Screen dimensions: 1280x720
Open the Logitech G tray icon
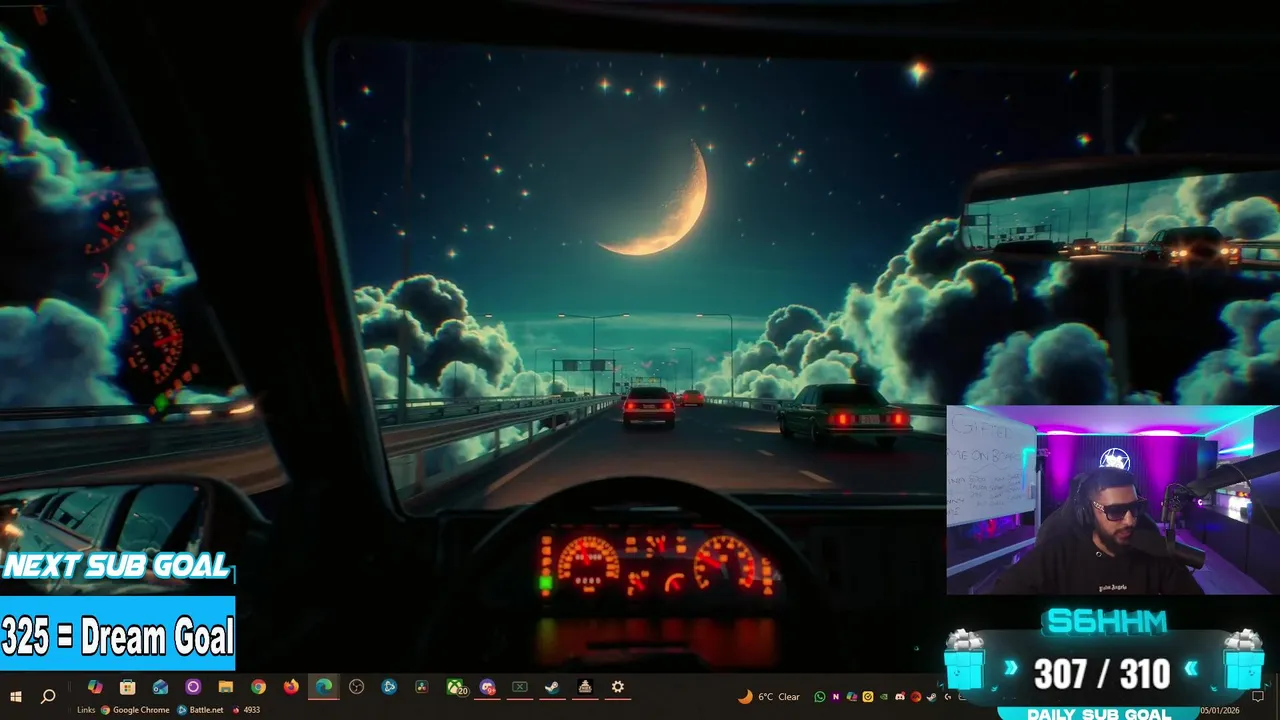pyautogui.click(x=947, y=697)
